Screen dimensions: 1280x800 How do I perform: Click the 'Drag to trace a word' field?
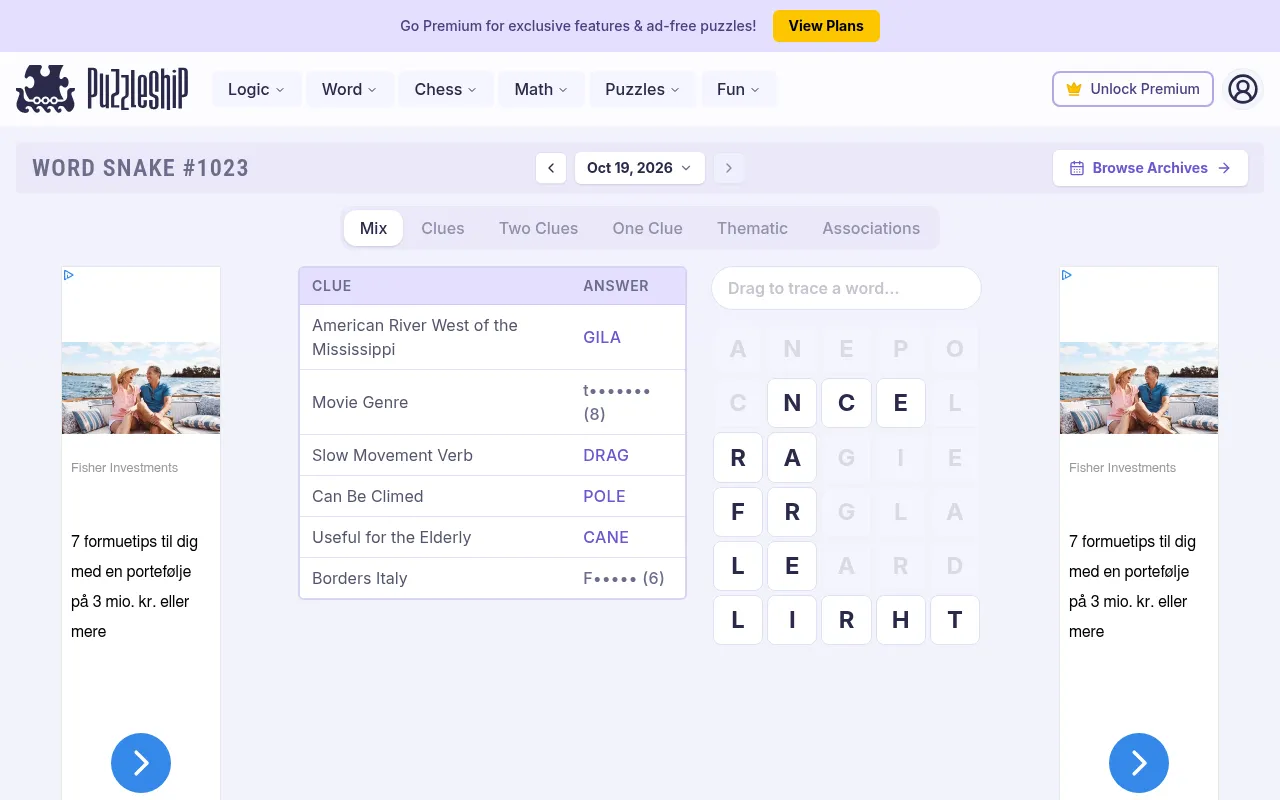(846, 288)
